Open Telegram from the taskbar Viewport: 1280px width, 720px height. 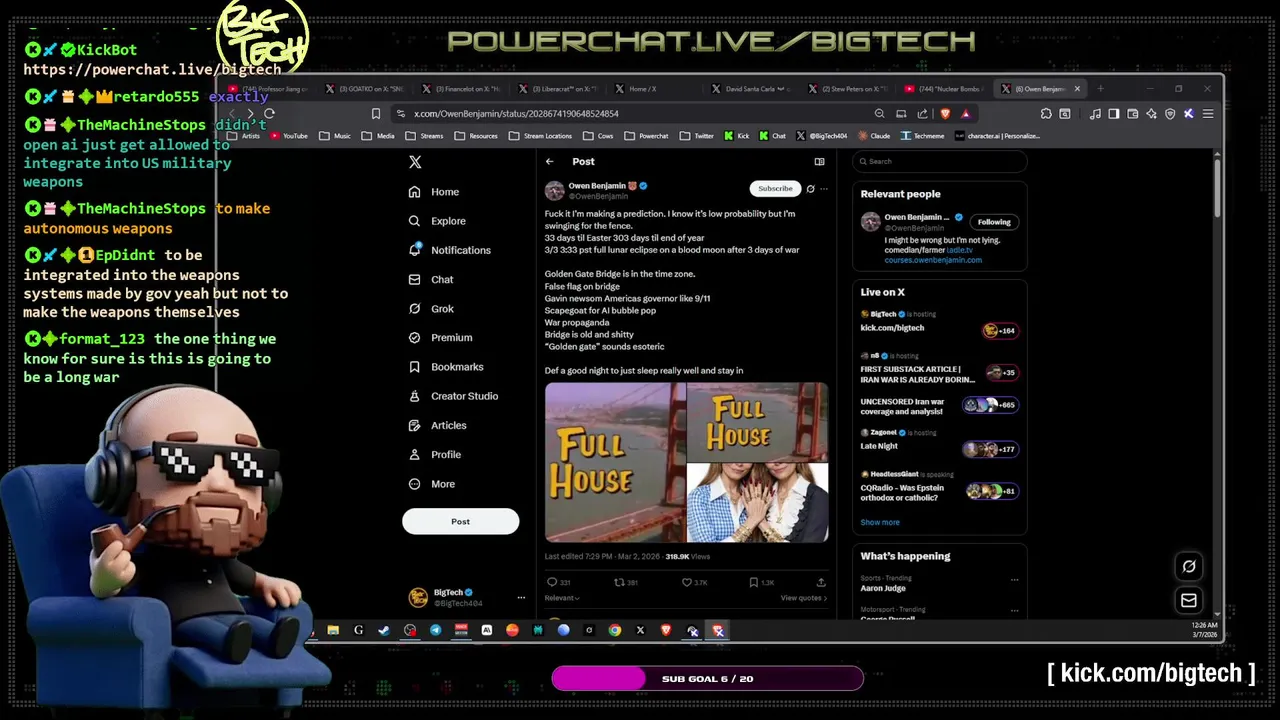click(435, 630)
